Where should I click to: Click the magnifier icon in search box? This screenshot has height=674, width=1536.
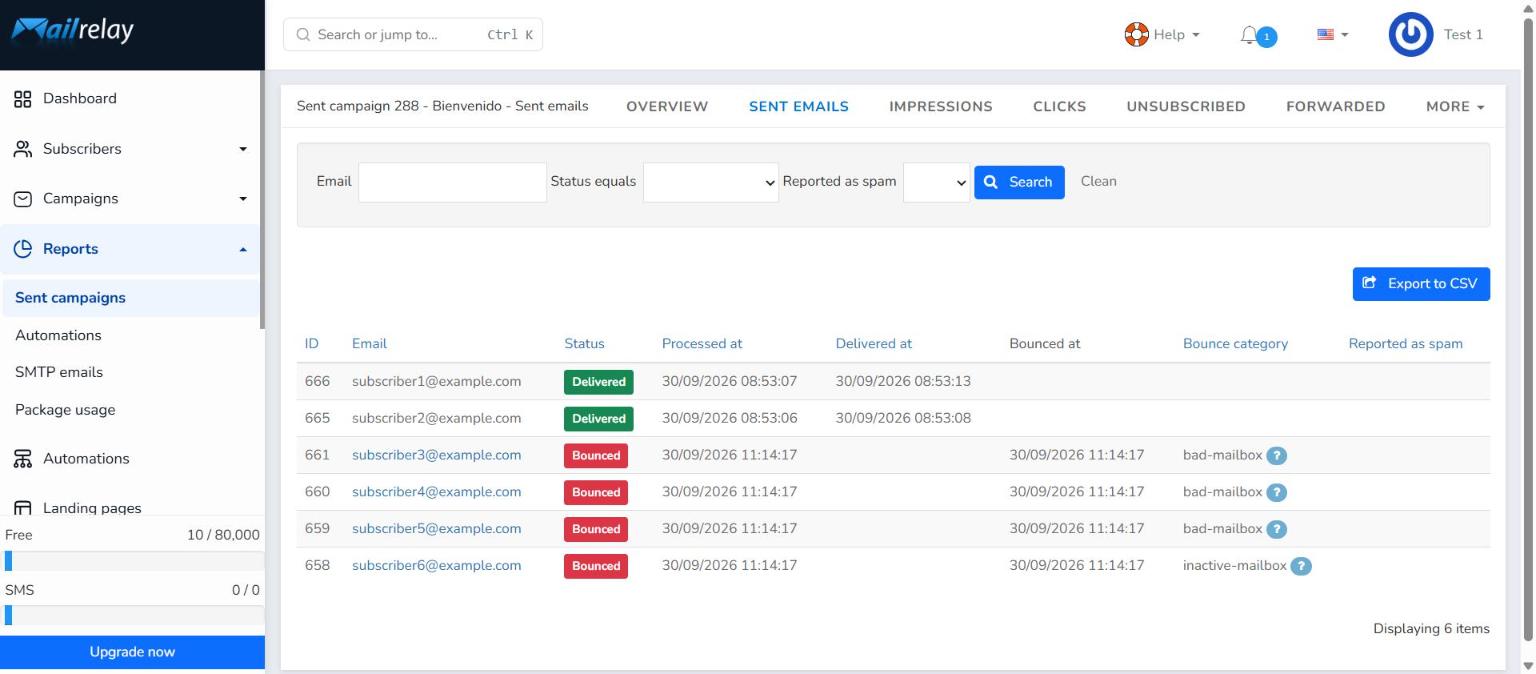[x=303, y=35]
